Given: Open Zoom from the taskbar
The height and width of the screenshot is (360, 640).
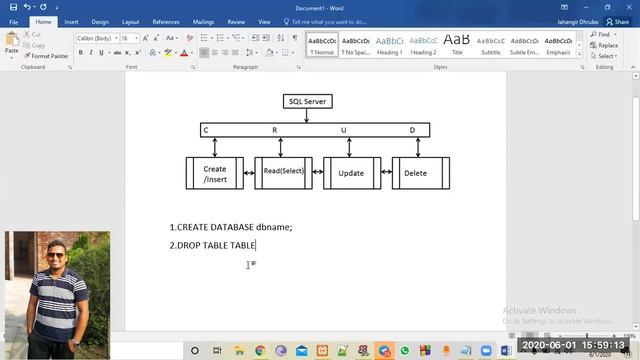Looking at the screenshot, I should (x=486, y=350).
